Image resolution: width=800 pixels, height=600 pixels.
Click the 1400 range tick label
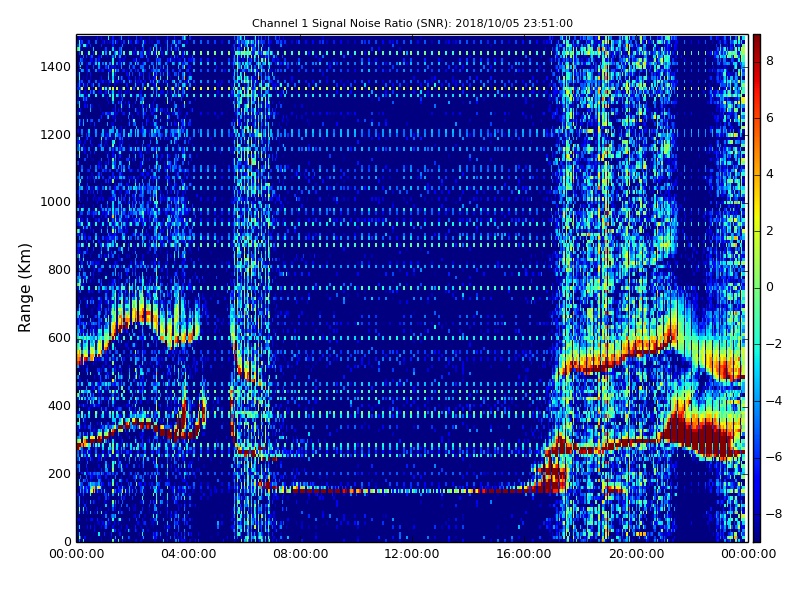click(56, 67)
